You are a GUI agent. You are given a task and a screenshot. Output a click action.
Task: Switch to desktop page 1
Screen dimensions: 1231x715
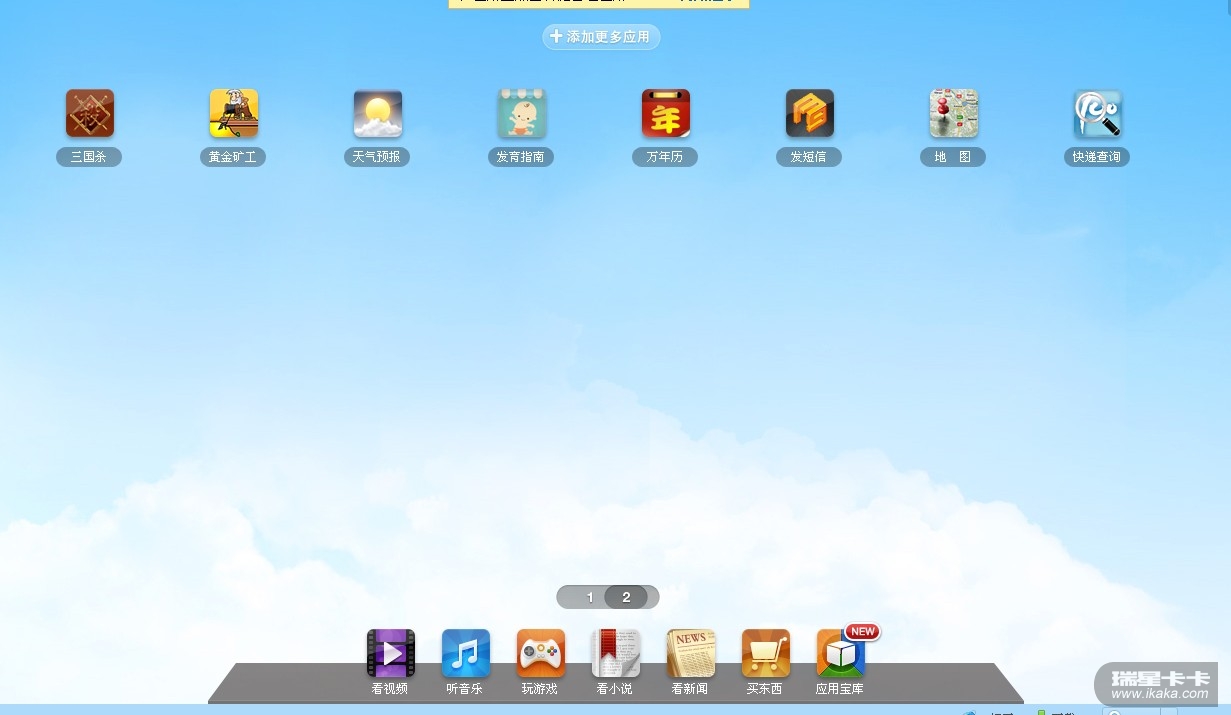click(x=590, y=597)
